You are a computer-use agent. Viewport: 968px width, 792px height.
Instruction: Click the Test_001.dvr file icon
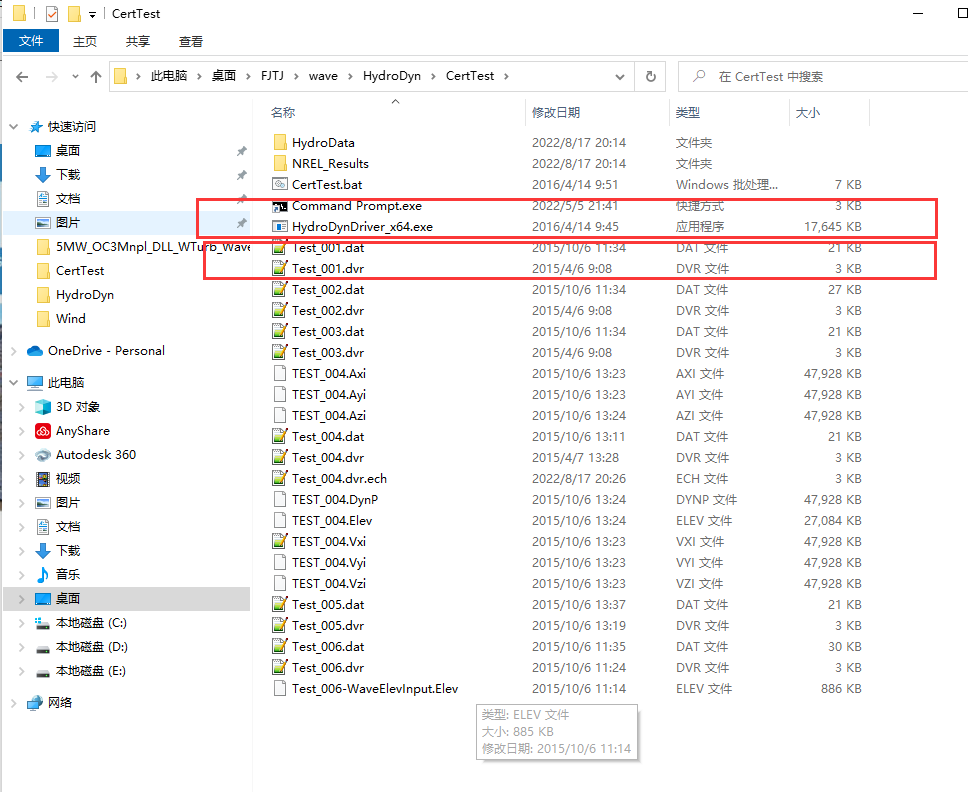[x=280, y=269]
